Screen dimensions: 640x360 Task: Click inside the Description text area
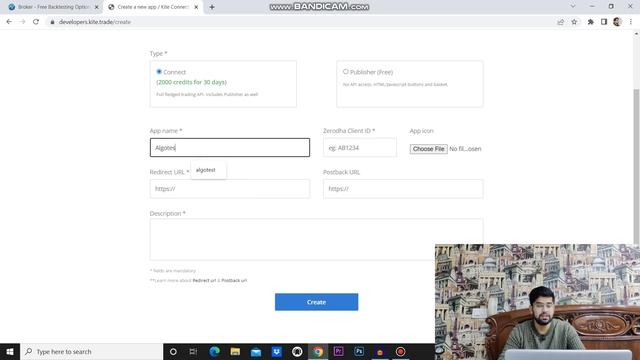click(x=316, y=239)
